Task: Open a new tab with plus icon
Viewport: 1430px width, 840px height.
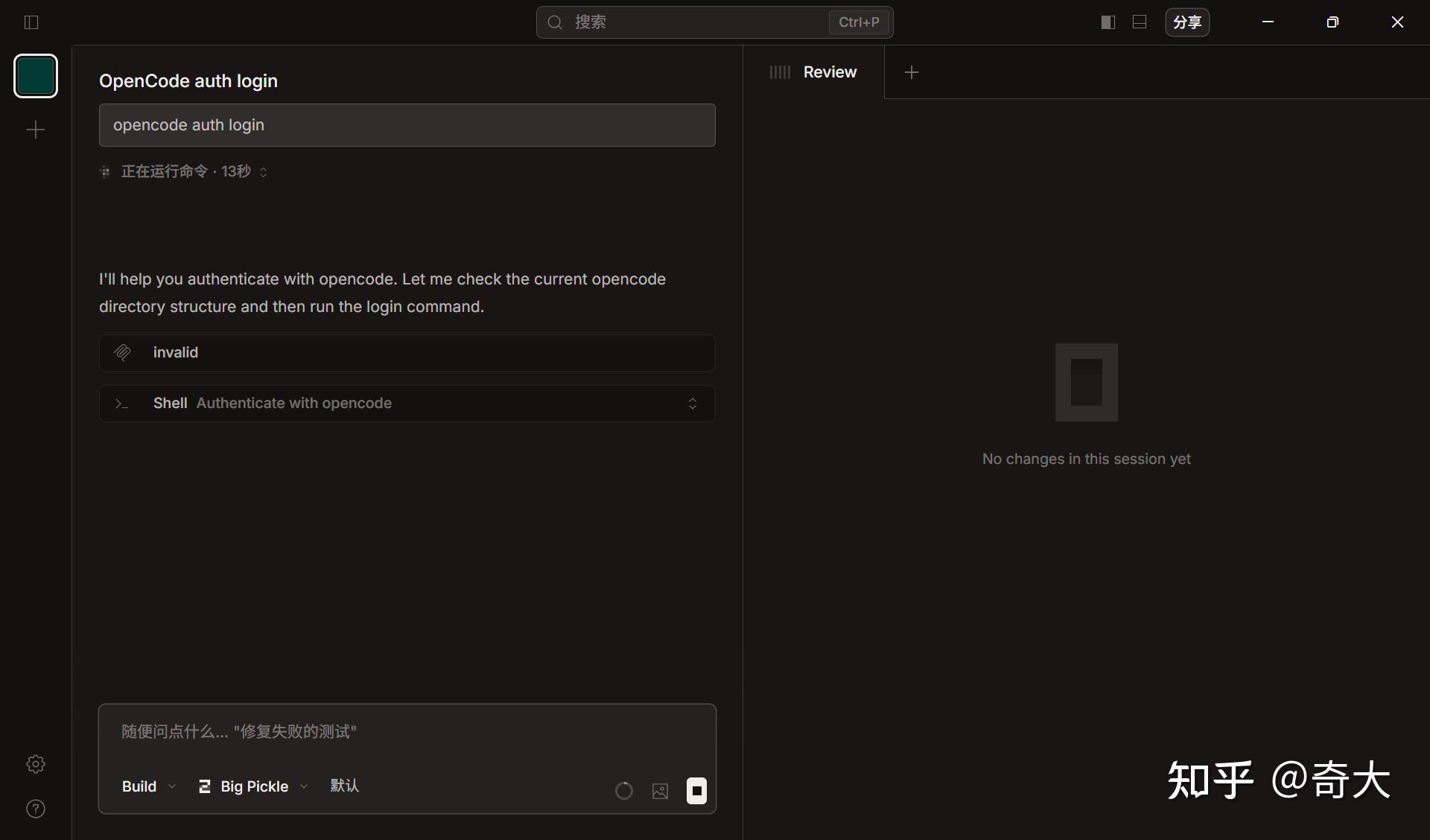Action: coord(911,72)
